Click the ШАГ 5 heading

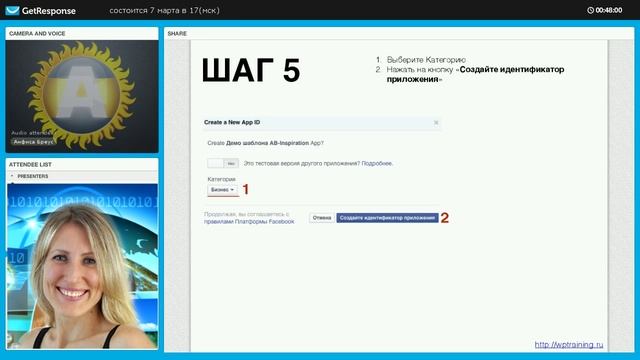(x=251, y=70)
